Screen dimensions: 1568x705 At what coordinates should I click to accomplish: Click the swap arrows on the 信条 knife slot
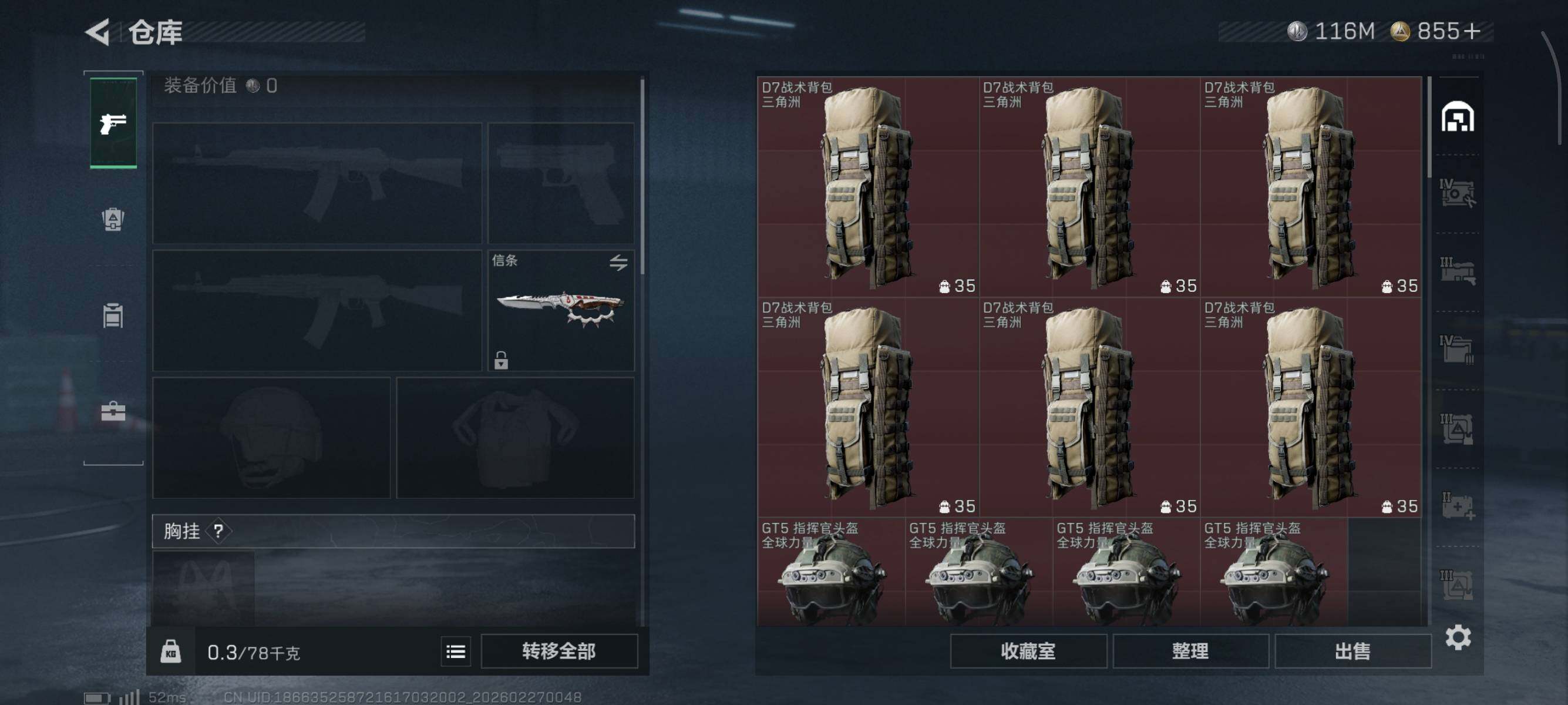[618, 263]
